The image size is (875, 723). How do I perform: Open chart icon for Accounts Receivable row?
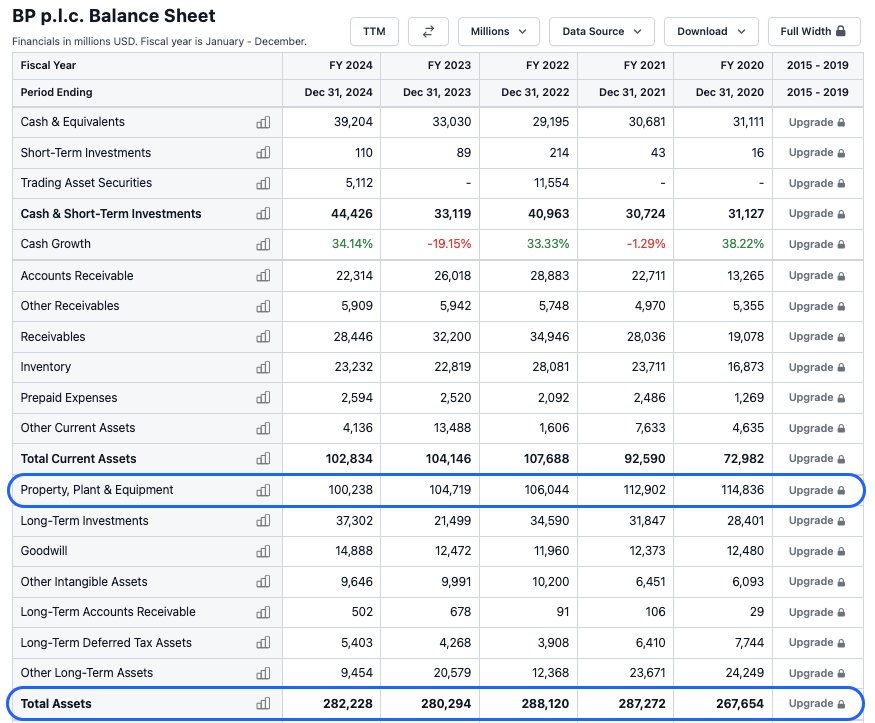263,276
